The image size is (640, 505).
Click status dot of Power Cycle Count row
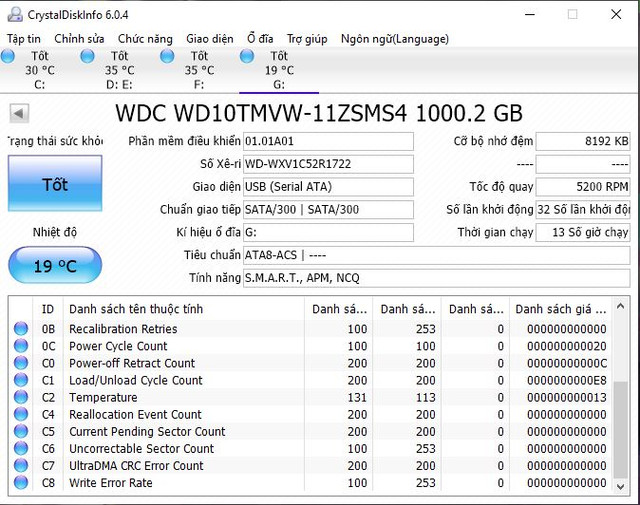[x=21, y=346]
